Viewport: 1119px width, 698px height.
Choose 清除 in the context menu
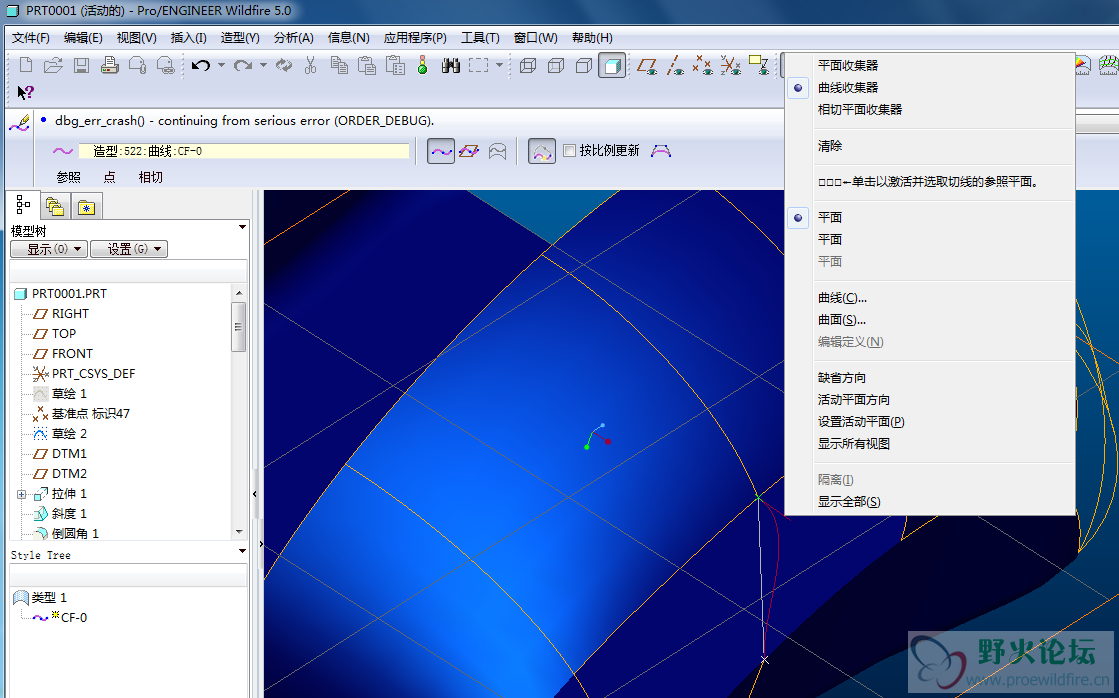(830, 146)
